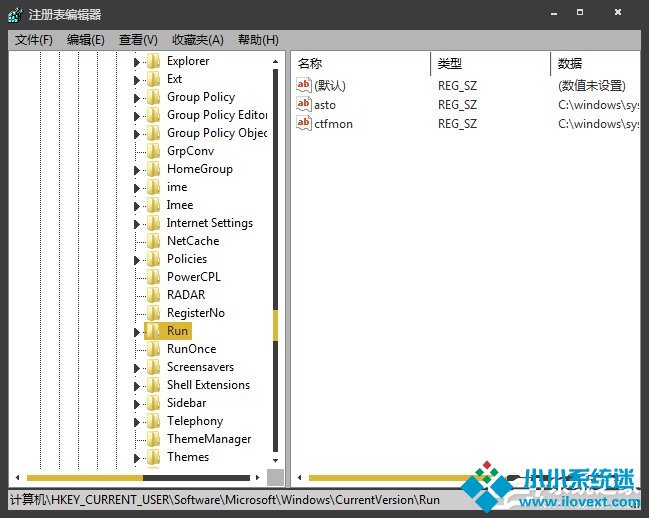649x518 pixels.
Task: Select the asto value name
Action: pyautogui.click(x=325, y=105)
